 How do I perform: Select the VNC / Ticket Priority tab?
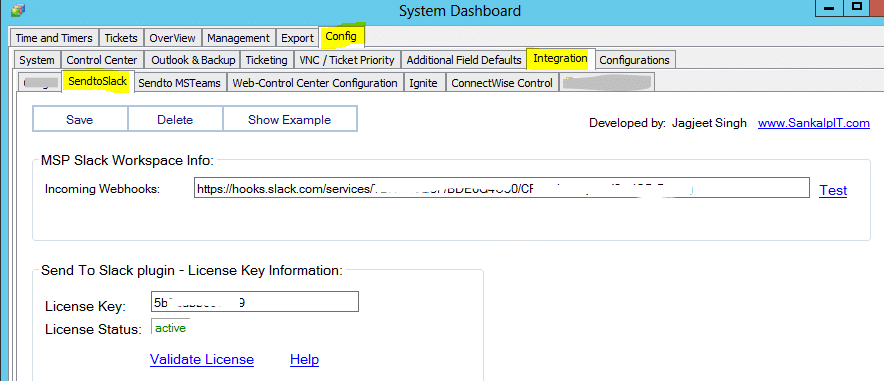(x=347, y=60)
